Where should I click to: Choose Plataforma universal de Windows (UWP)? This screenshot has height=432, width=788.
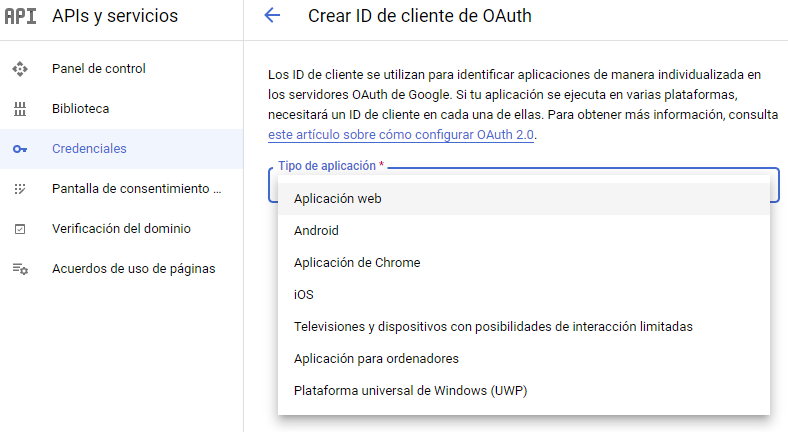coord(410,391)
